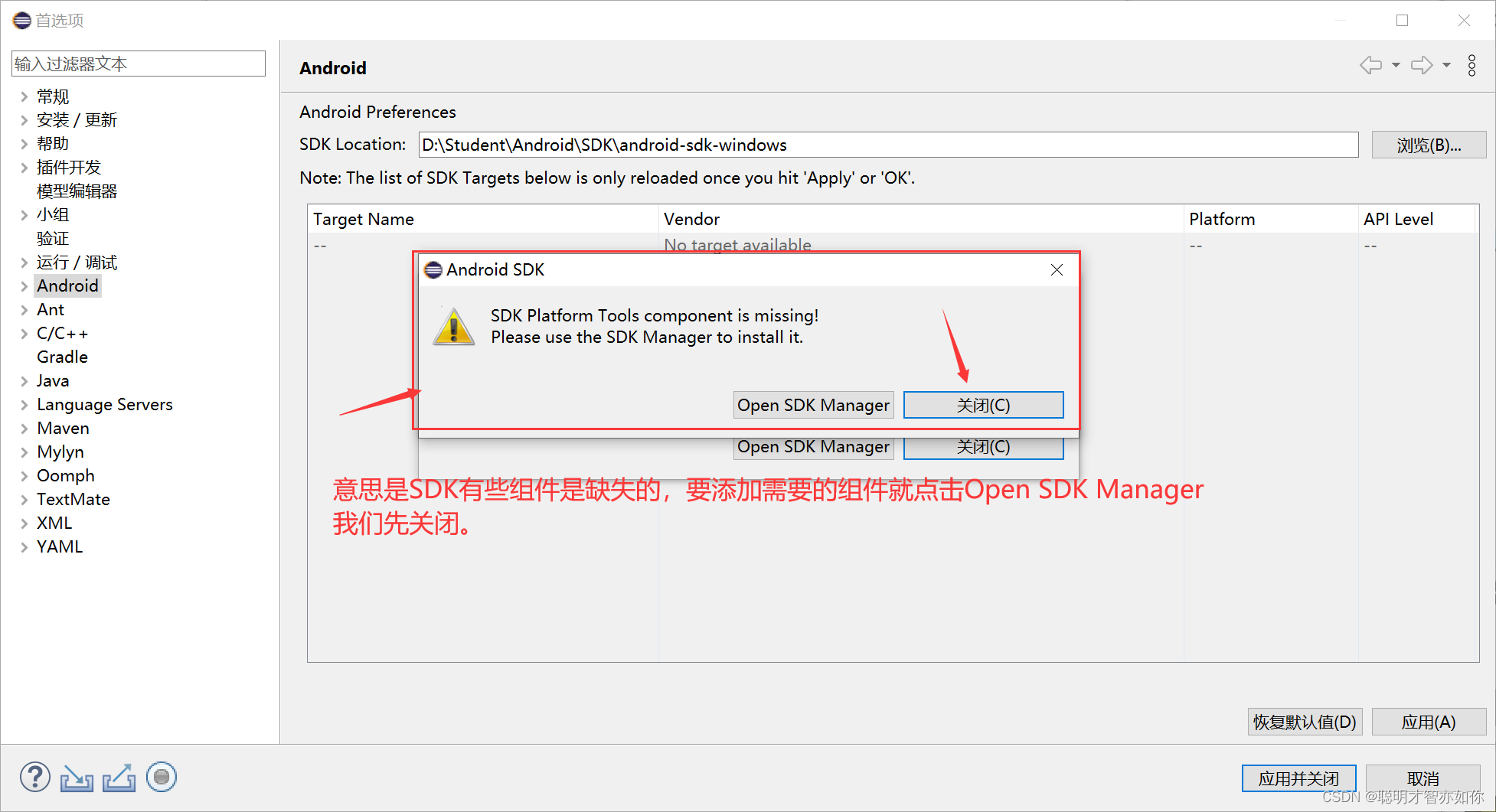Open the back history dropdown arrow

[x=1396, y=65]
